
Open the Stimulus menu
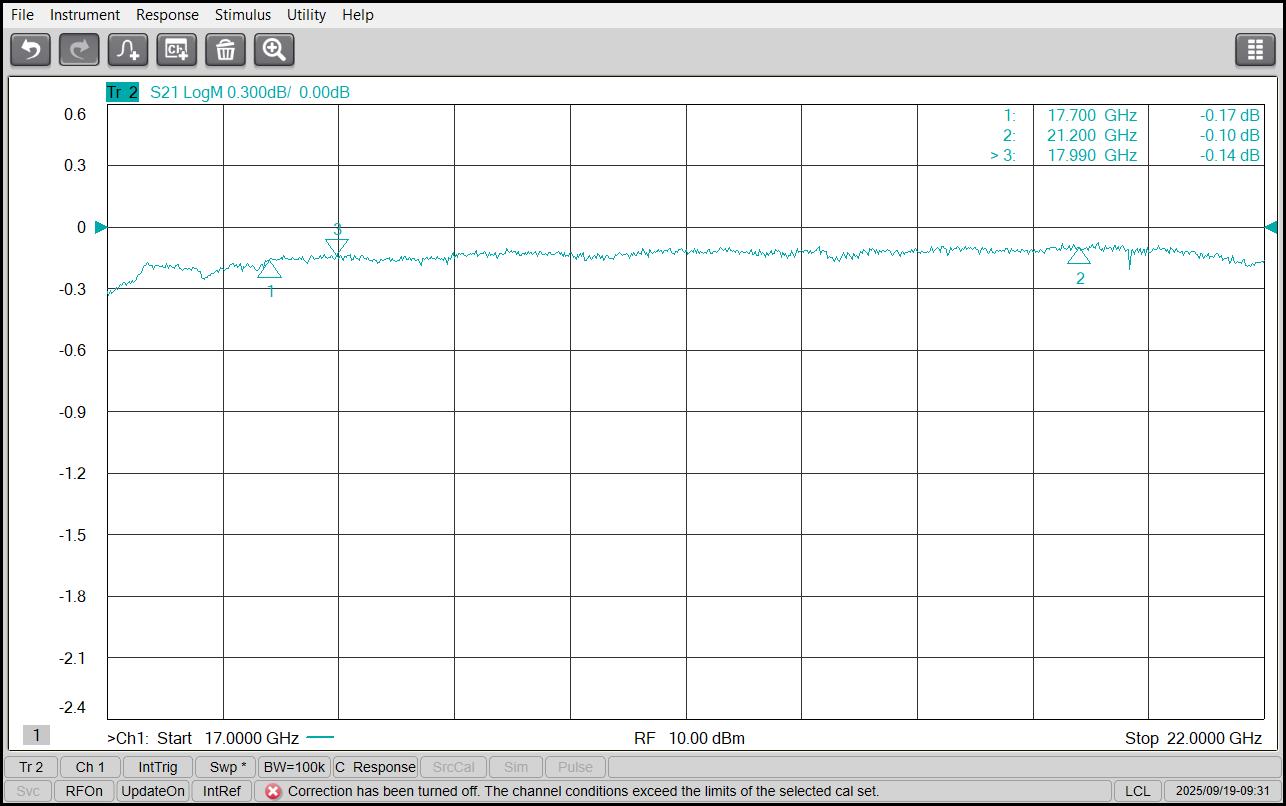tap(242, 15)
